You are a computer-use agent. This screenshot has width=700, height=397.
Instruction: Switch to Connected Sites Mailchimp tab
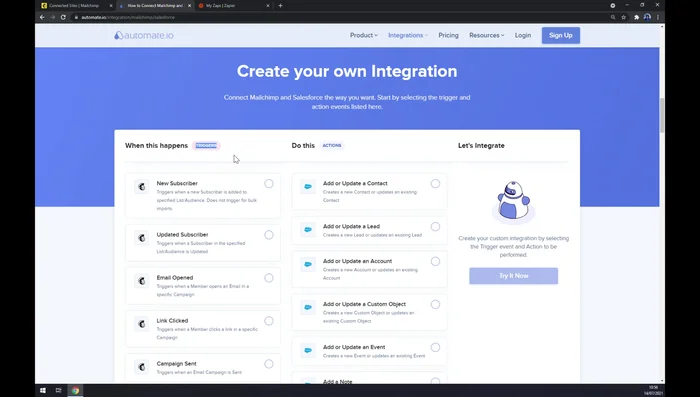[x=74, y=6]
